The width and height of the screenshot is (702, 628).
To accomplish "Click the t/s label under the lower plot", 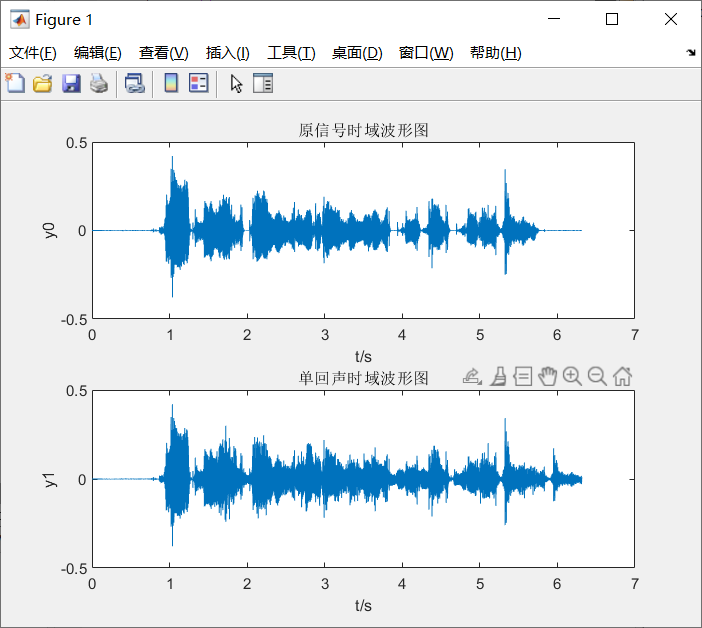I will coord(363,606).
